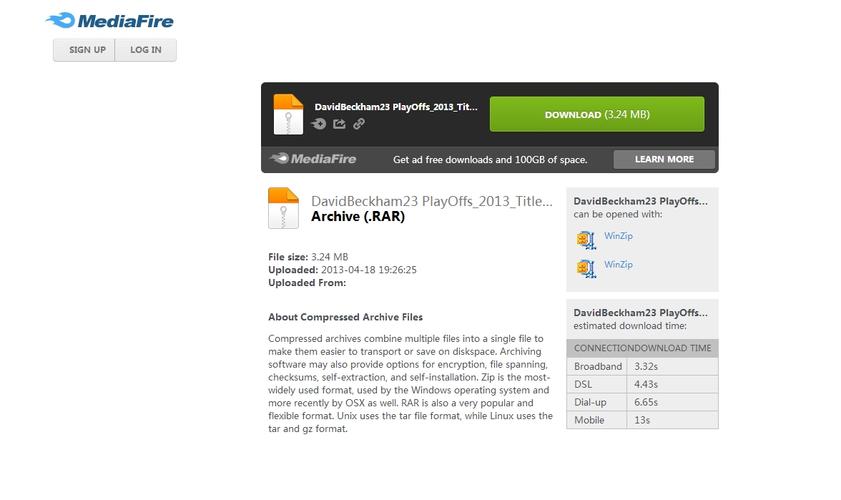Click the 'File size: 3.24 MB' line
841x500 pixels.
308,257
